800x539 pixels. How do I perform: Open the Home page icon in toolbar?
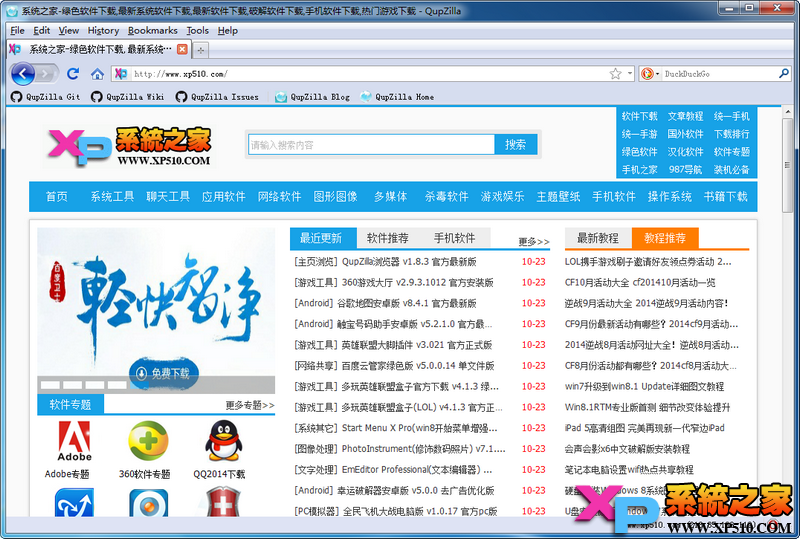[x=97, y=74]
